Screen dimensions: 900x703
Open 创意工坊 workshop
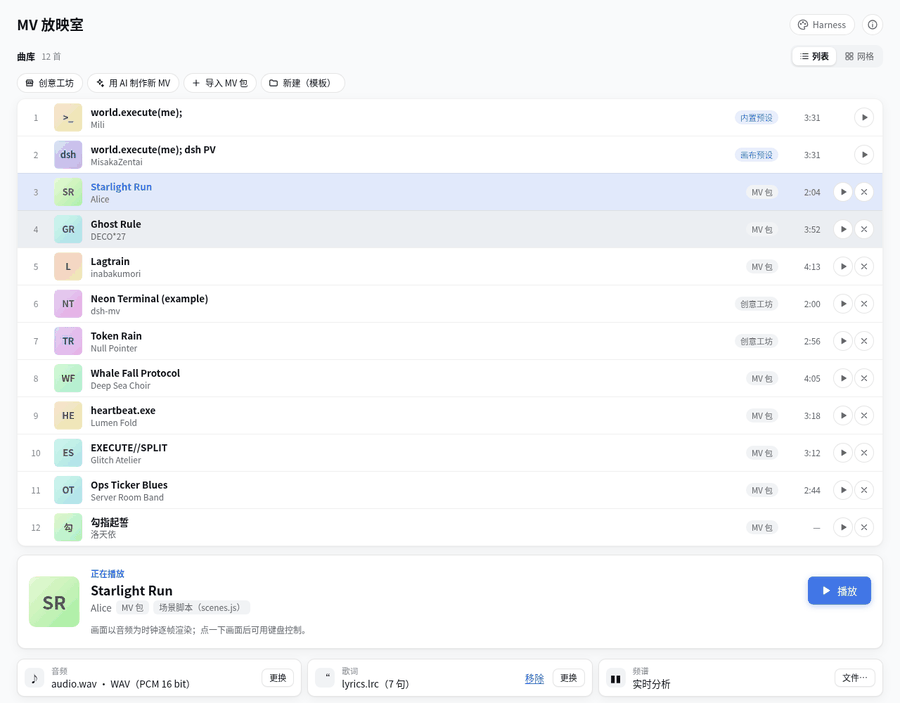coord(50,83)
